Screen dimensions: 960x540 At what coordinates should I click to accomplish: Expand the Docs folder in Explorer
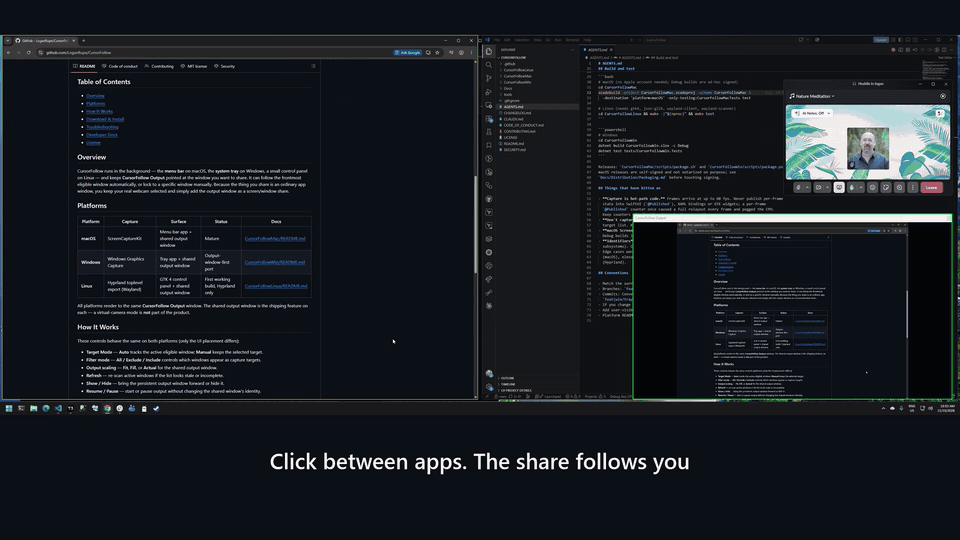[508, 88]
